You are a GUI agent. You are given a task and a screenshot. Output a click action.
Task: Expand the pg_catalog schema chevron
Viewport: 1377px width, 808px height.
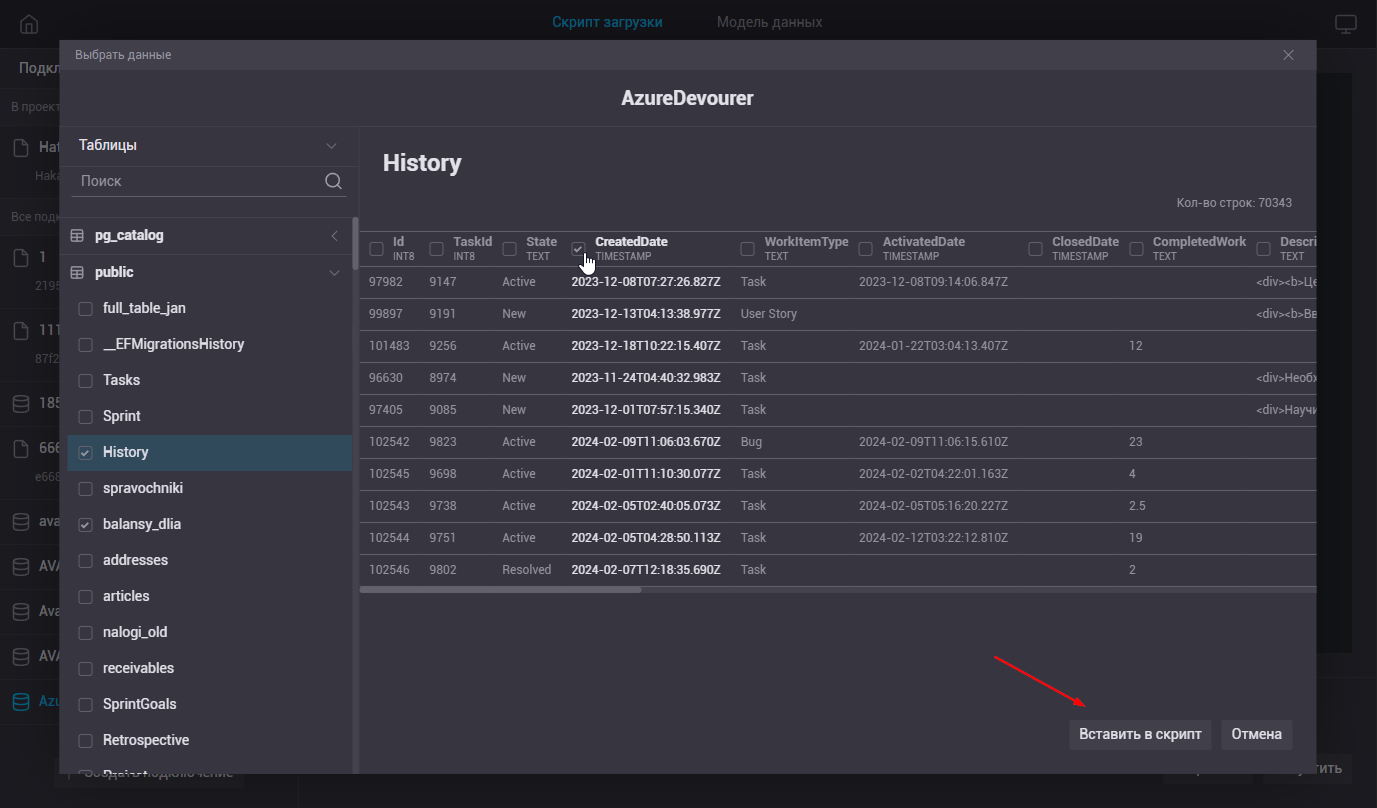tap(334, 236)
